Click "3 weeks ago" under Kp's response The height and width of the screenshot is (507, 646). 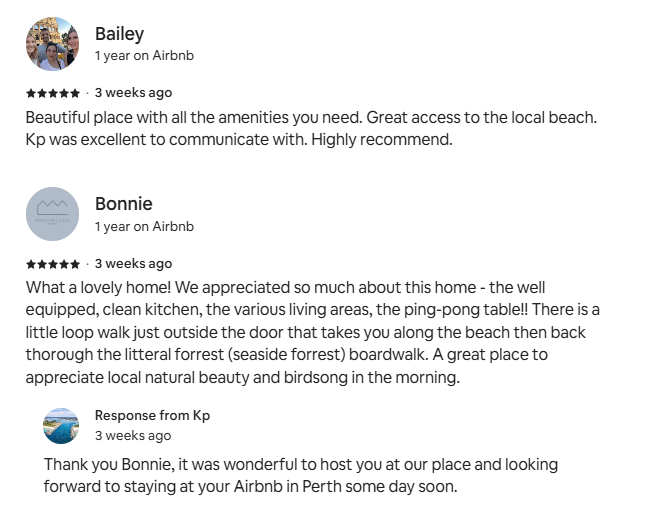tap(133, 436)
